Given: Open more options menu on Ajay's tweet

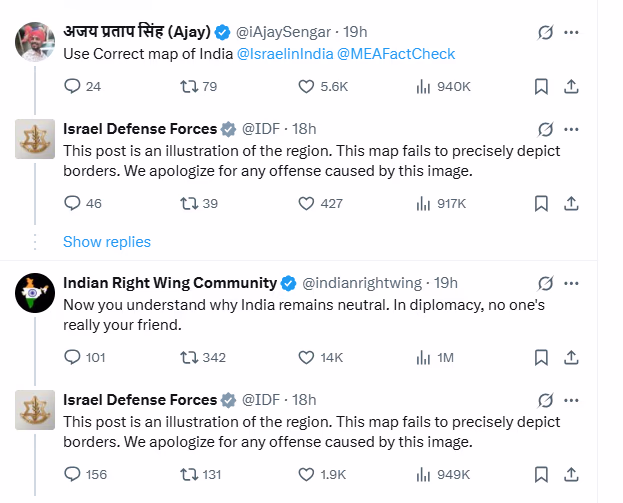Looking at the screenshot, I should [x=572, y=32].
